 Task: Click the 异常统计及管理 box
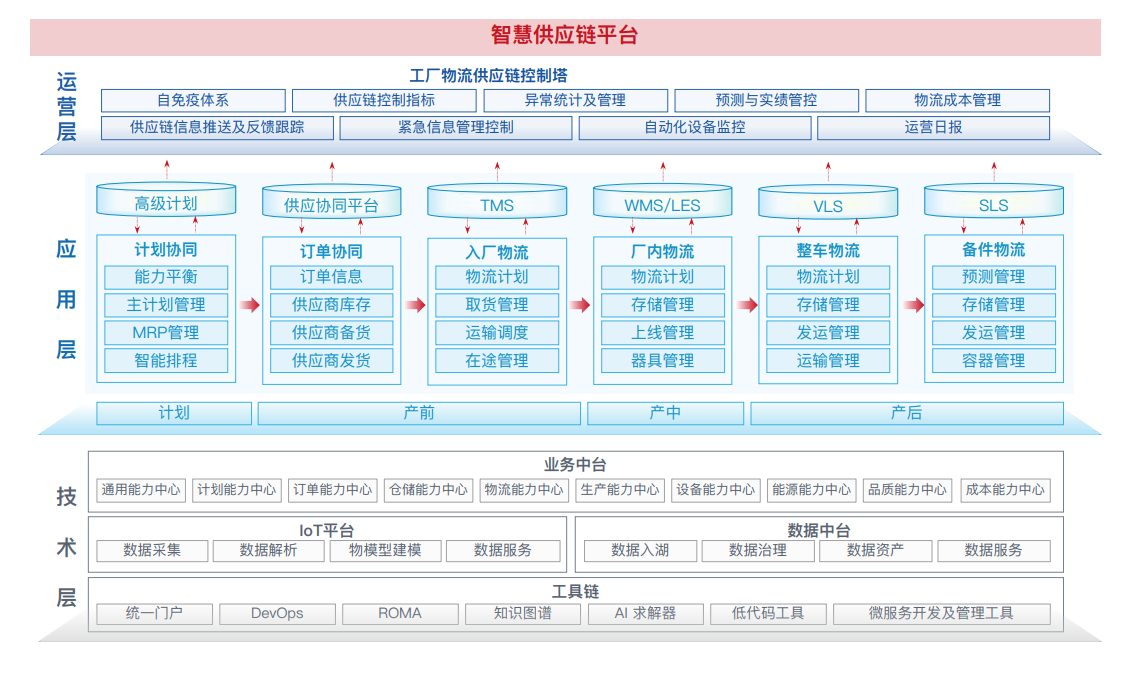[575, 101]
